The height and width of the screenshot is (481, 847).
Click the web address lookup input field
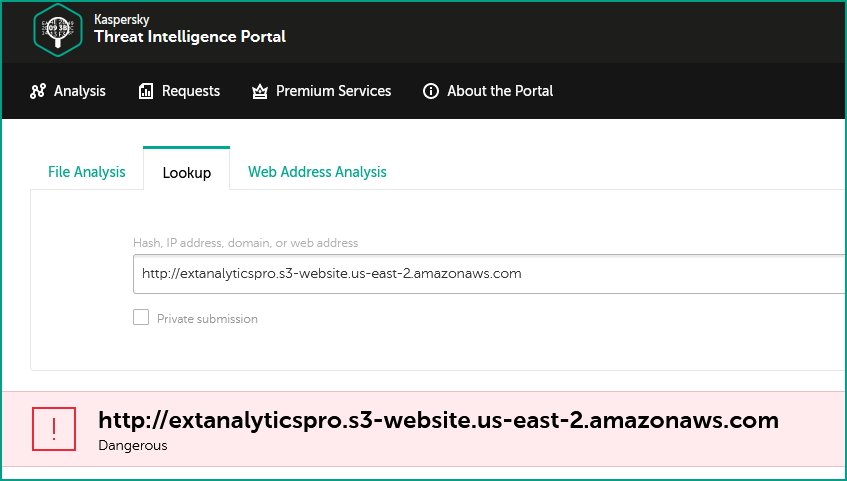pyautogui.click(x=489, y=273)
